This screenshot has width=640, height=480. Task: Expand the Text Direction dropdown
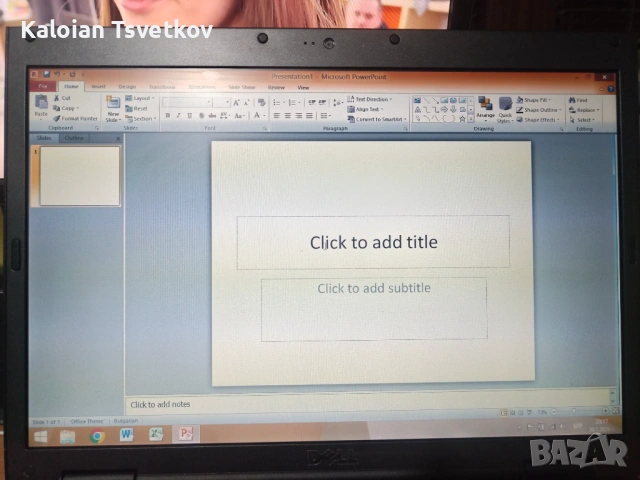(x=370, y=99)
